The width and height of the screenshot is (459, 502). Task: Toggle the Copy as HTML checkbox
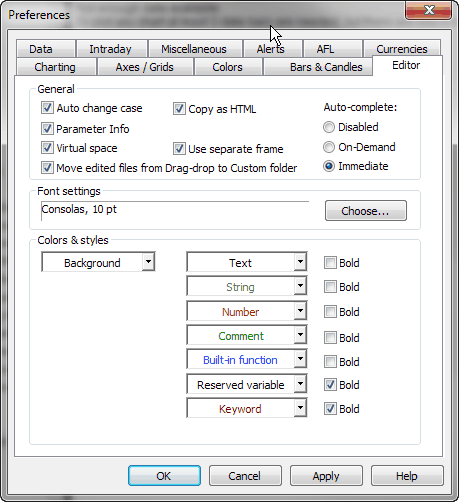(x=179, y=109)
